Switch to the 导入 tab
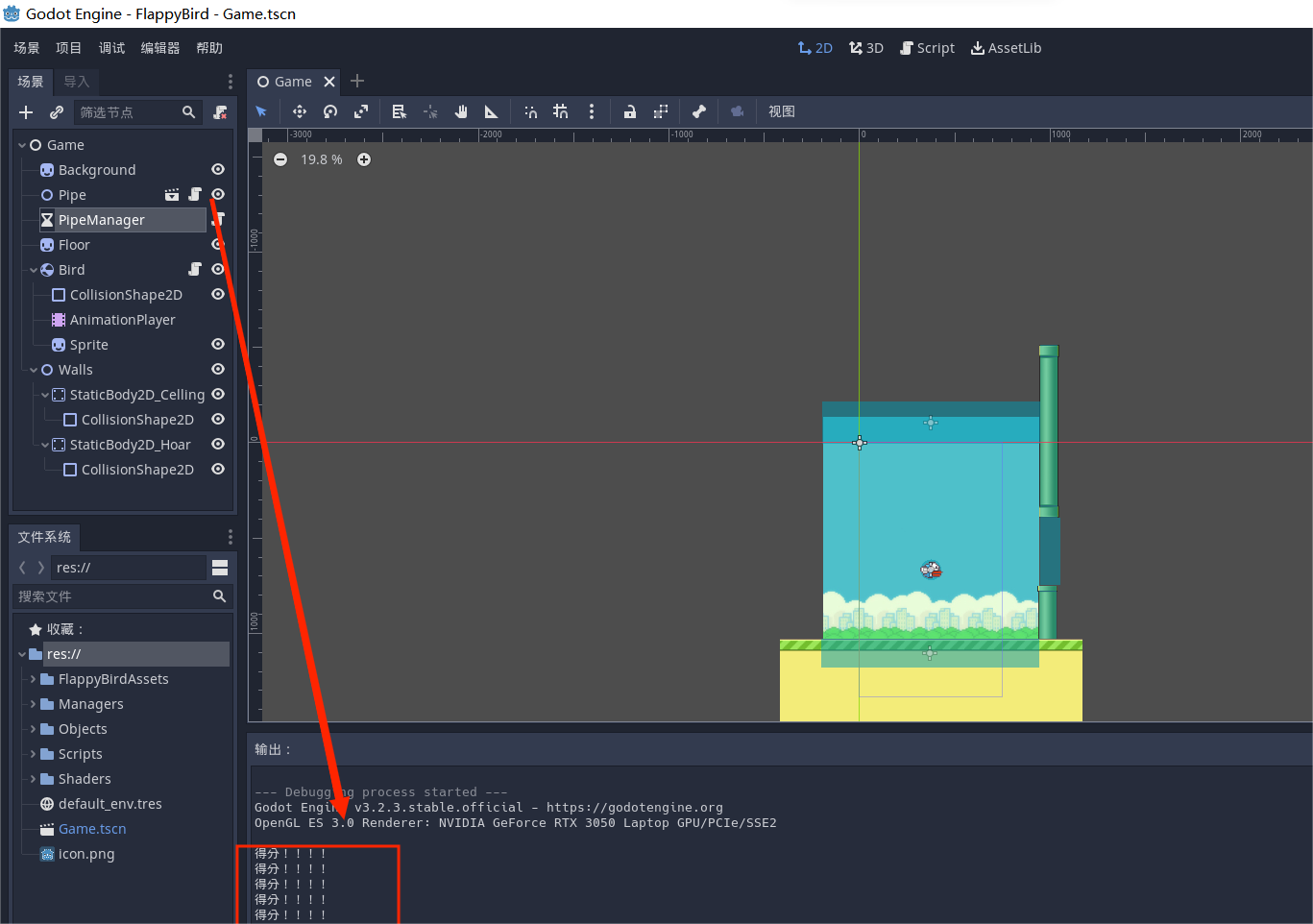 point(77,82)
